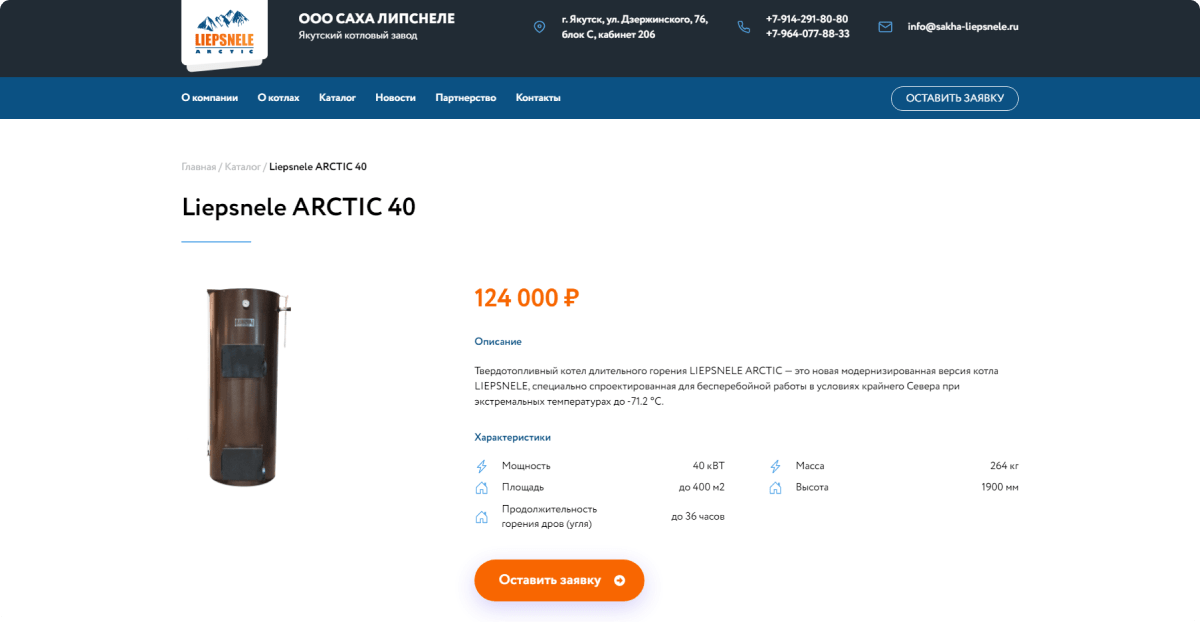
Task: Click the до 400 м2 area value
Action: pos(701,488)
